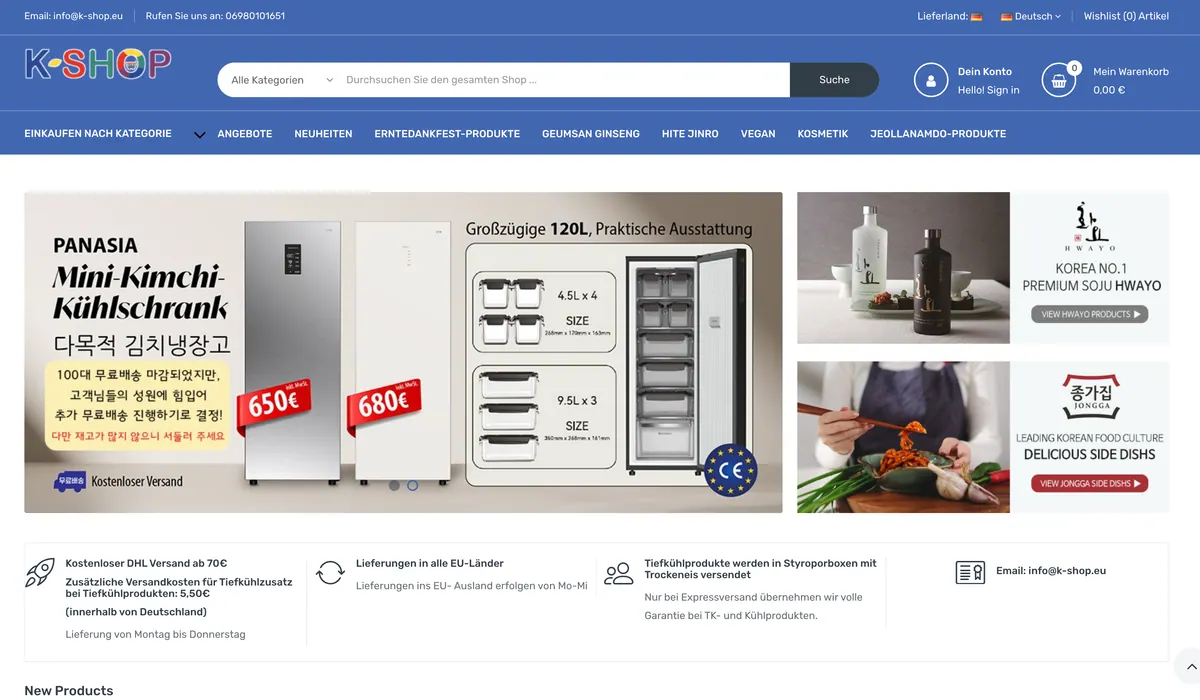The width and height of the screenshot is (1200, 700).
Task: Open the Panasia kimchi fridge banner
Action: (x=403, y=352)
